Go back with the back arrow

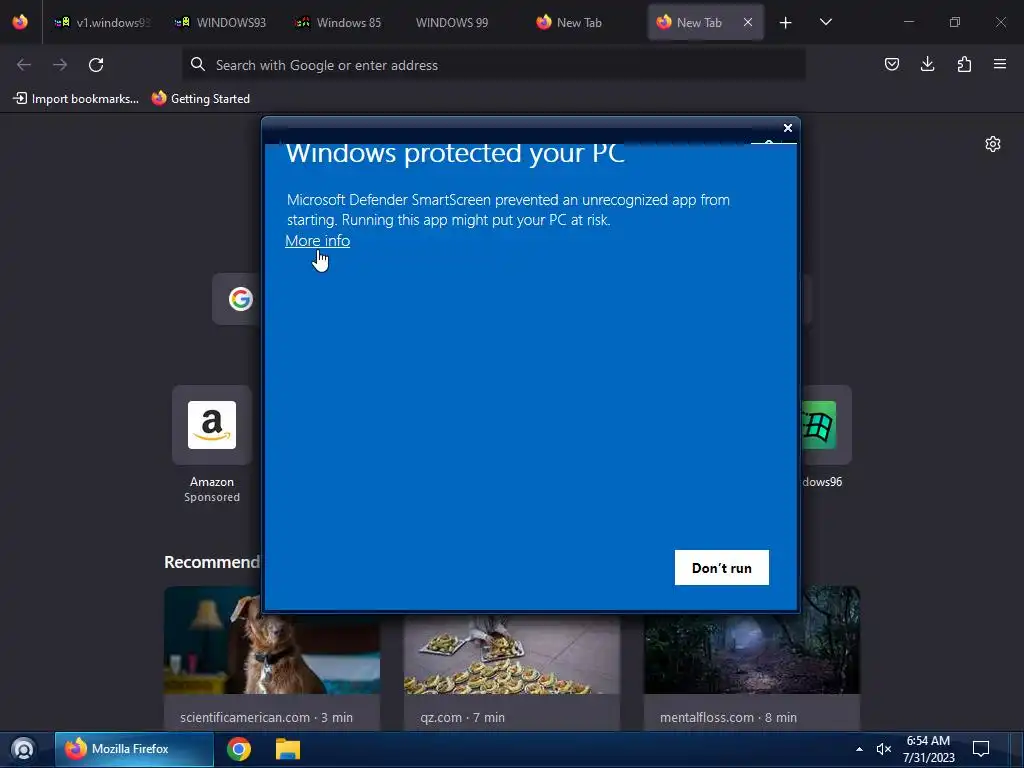(24, 65)
